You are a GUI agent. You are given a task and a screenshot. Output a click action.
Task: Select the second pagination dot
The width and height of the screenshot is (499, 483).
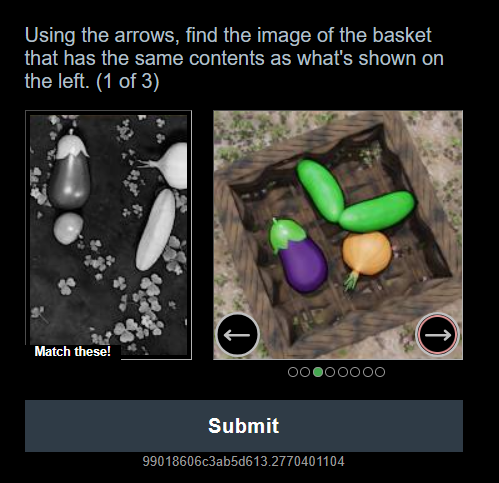305,372
